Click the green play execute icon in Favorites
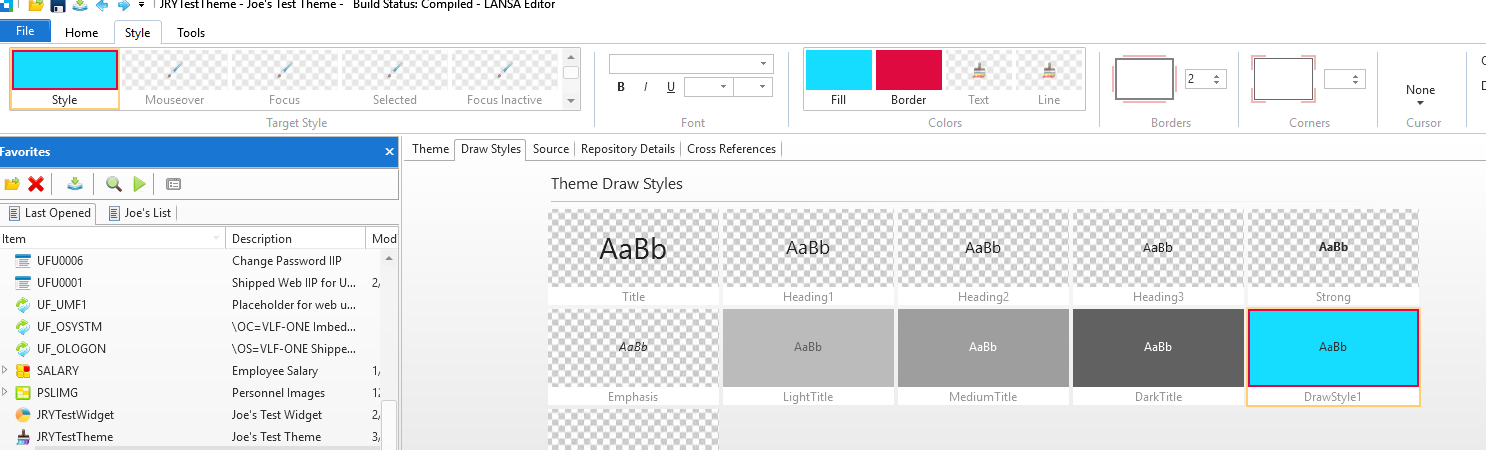Screen dimensions: 1486x450 (x=139, y=184)
